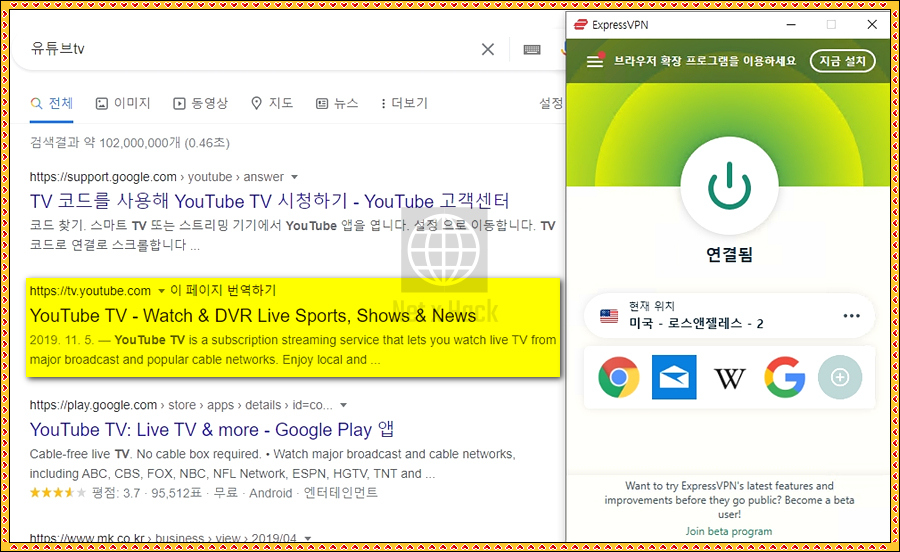This screenshot has width=900, height=552.
Task: Open the on-screen keyboard icon in search bar
Action: 532,49
